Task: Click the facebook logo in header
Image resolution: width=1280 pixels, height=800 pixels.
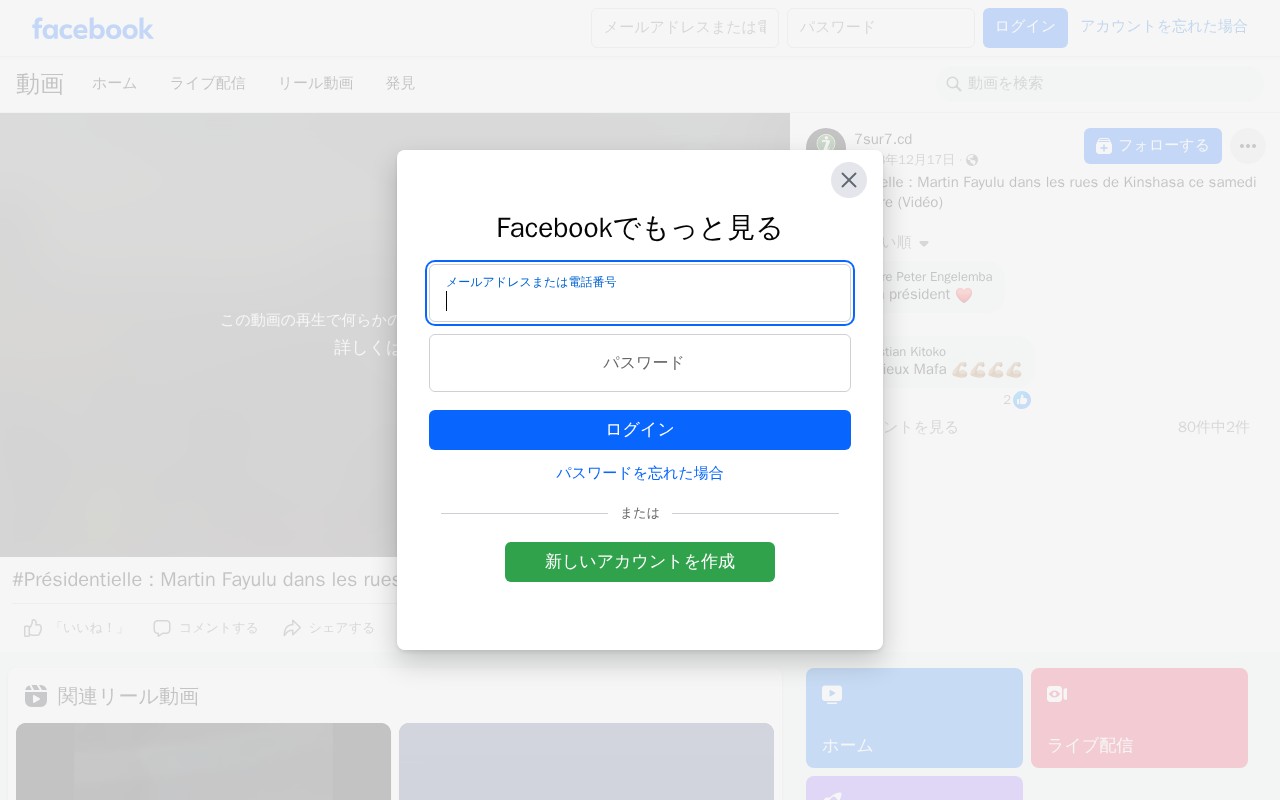Action: tap(92, 28)
